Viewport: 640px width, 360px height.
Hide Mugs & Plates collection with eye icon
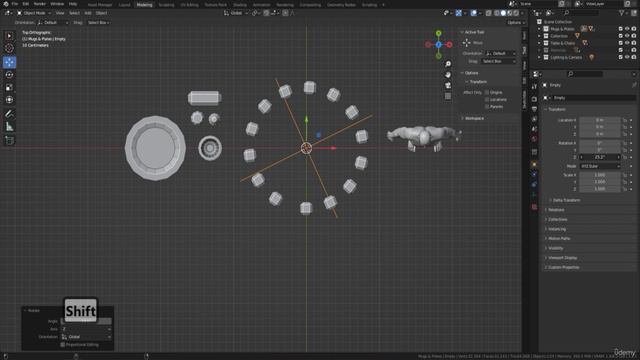pyautogui.click(x=627, y=29)
